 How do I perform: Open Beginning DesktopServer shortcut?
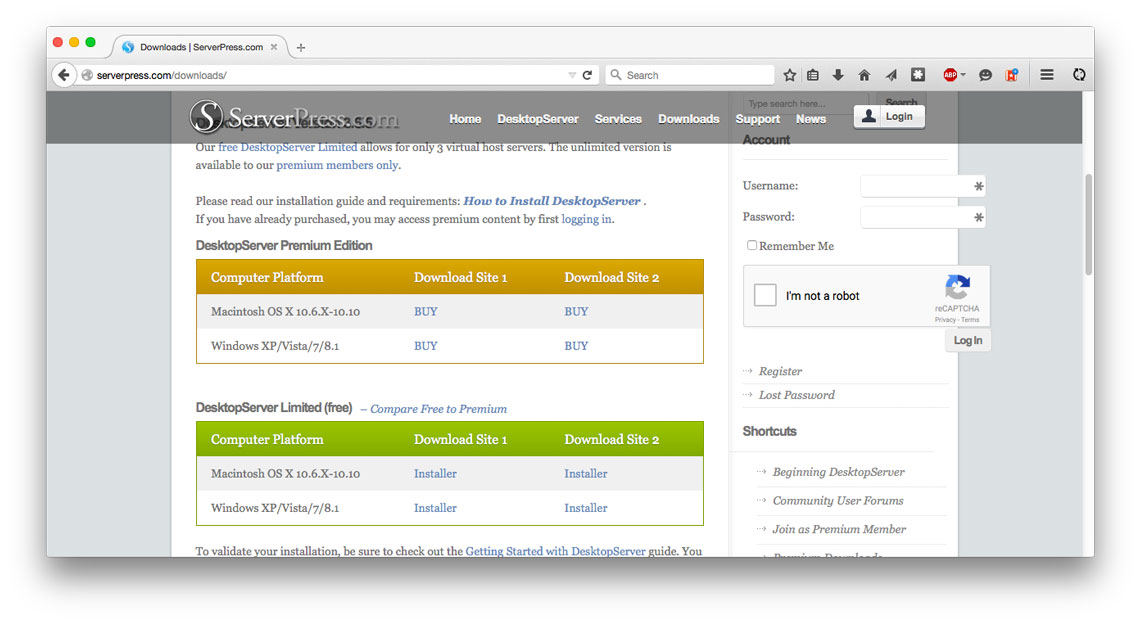(x=838, y=472)
